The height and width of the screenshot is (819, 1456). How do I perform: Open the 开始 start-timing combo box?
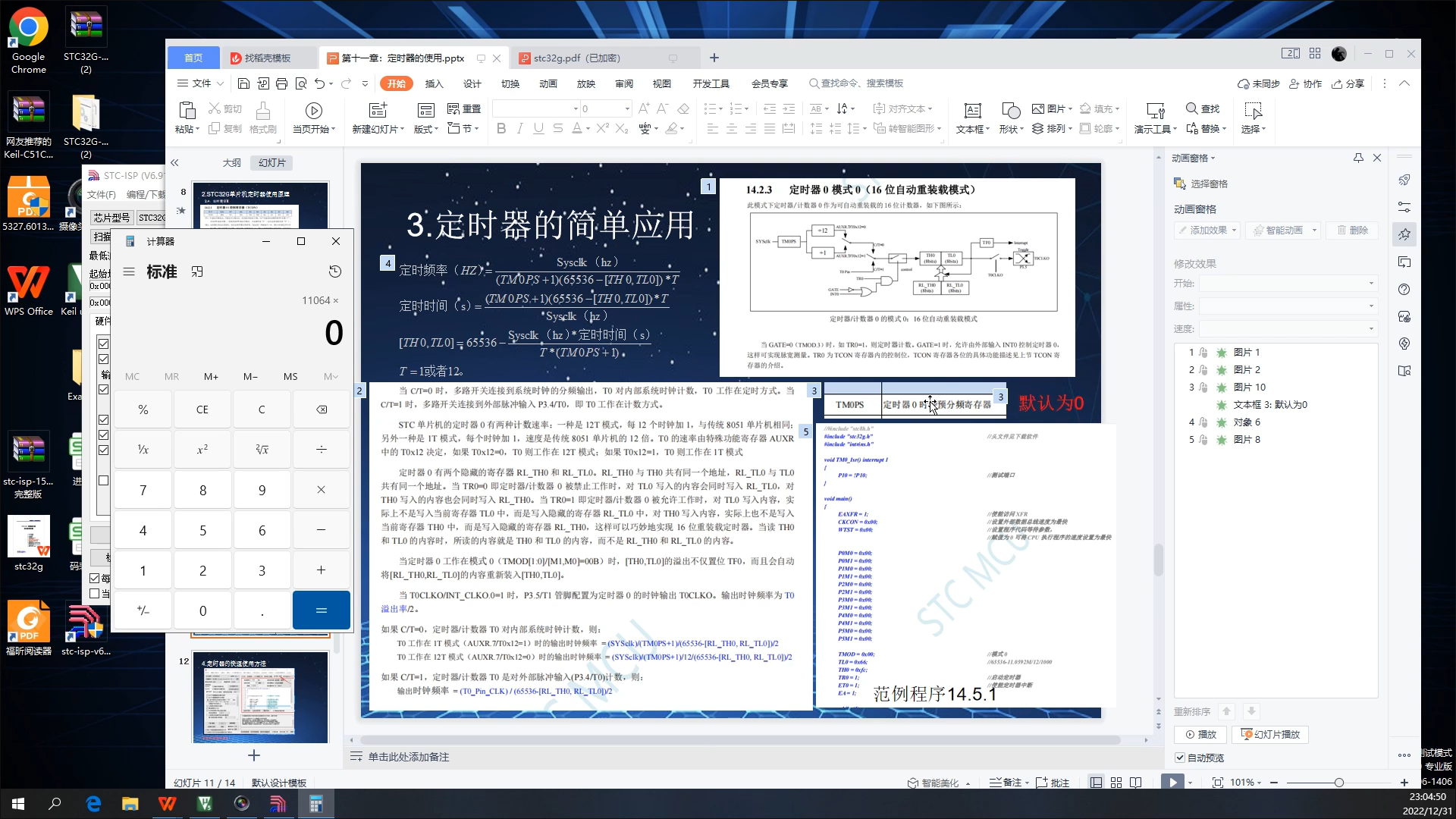tap(1288, 283)
